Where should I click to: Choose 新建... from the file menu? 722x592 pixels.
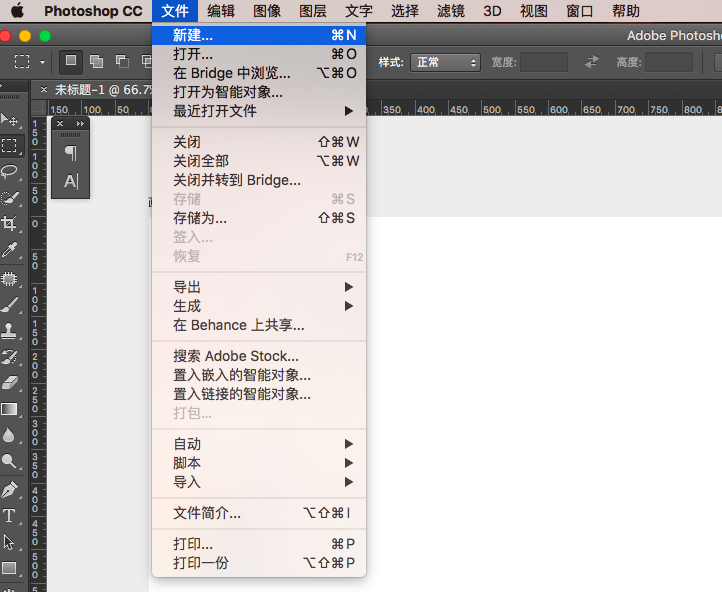[x=259, y=35]
